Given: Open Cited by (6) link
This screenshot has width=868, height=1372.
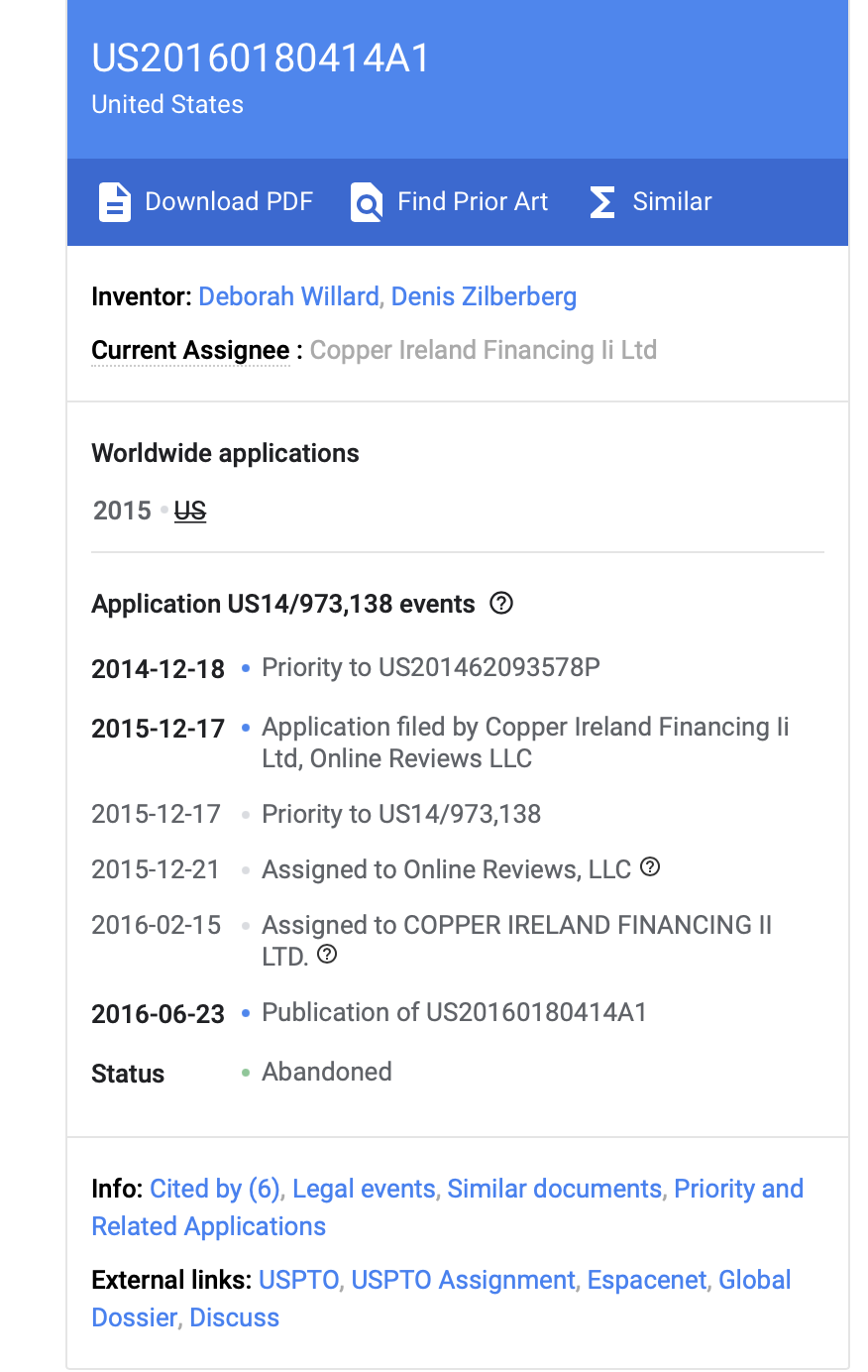Looking at the screenshot, I should [x=215, y=1189].
